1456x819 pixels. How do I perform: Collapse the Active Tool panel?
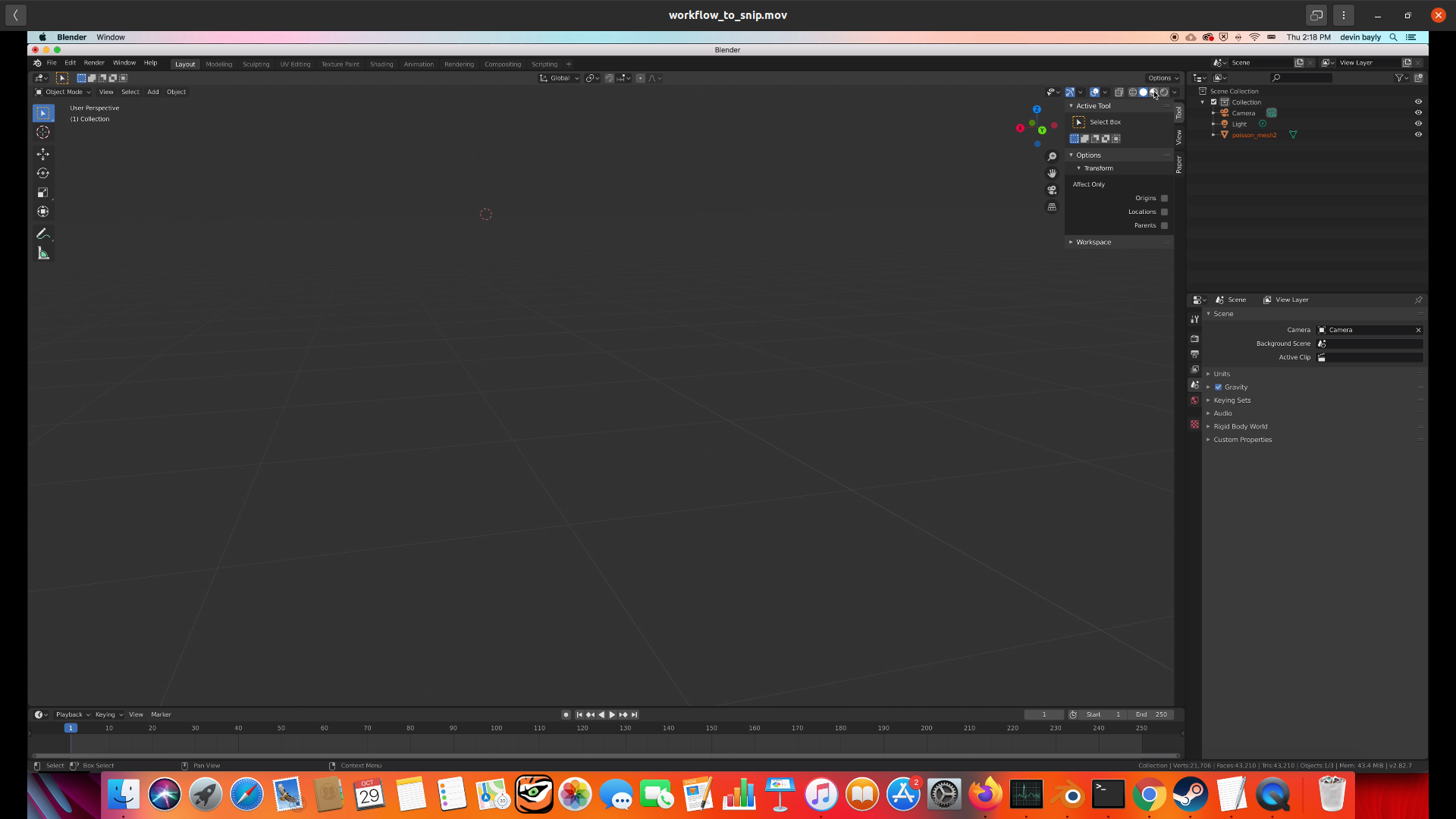(x=1093, y=106)
